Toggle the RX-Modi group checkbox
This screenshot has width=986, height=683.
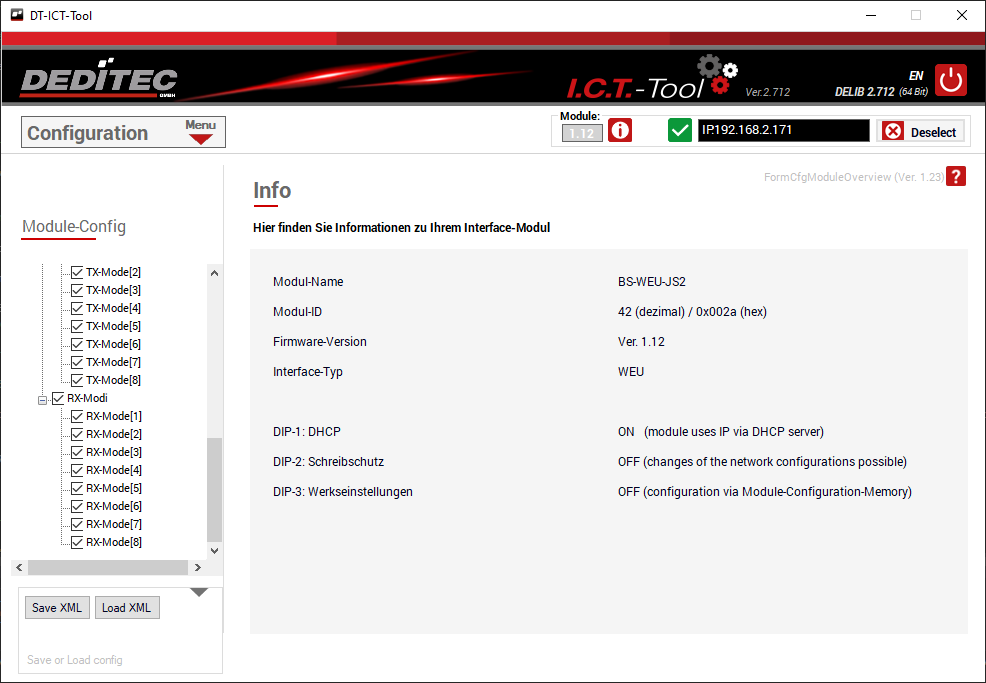(58, 398)
